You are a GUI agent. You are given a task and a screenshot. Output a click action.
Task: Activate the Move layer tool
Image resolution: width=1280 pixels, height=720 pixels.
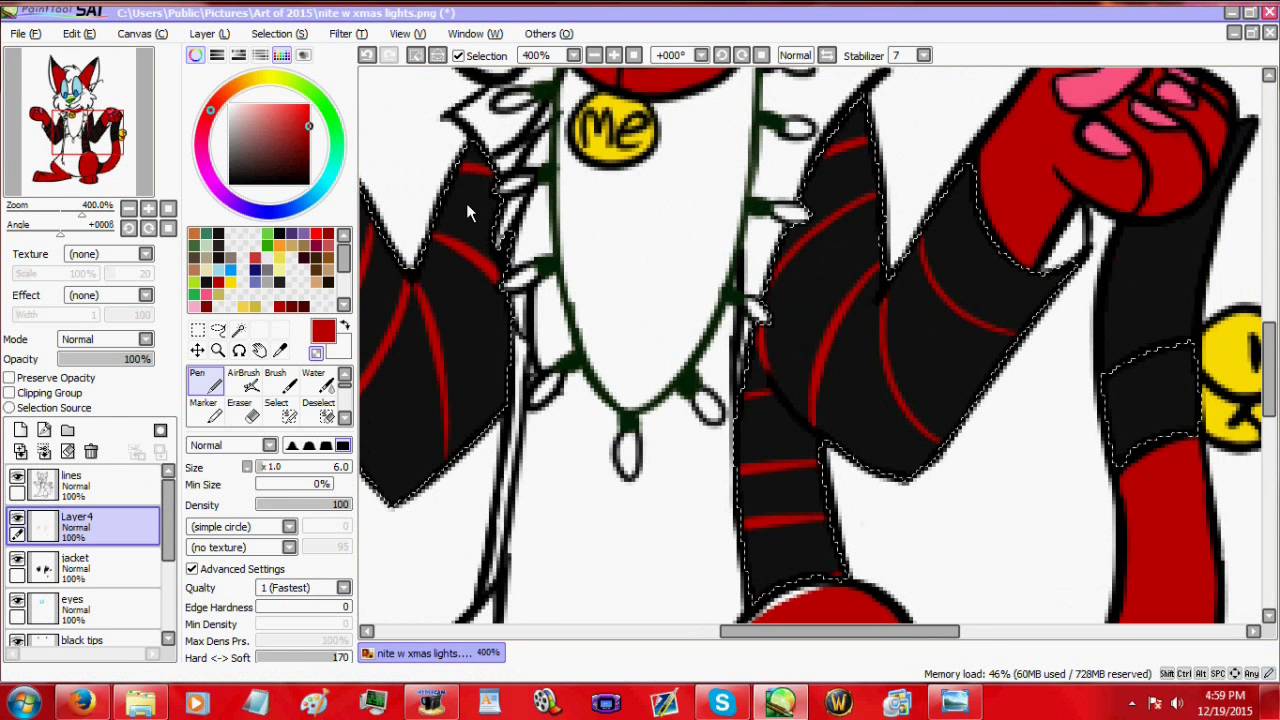pyautogui.click(x=197, y=350)
